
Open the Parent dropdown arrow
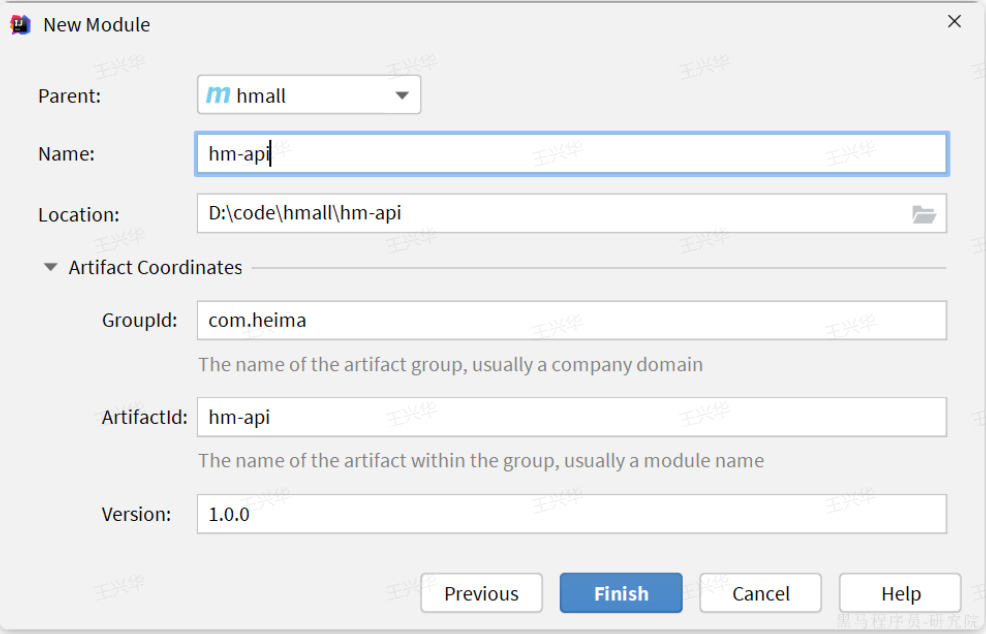tap(402, 96)
